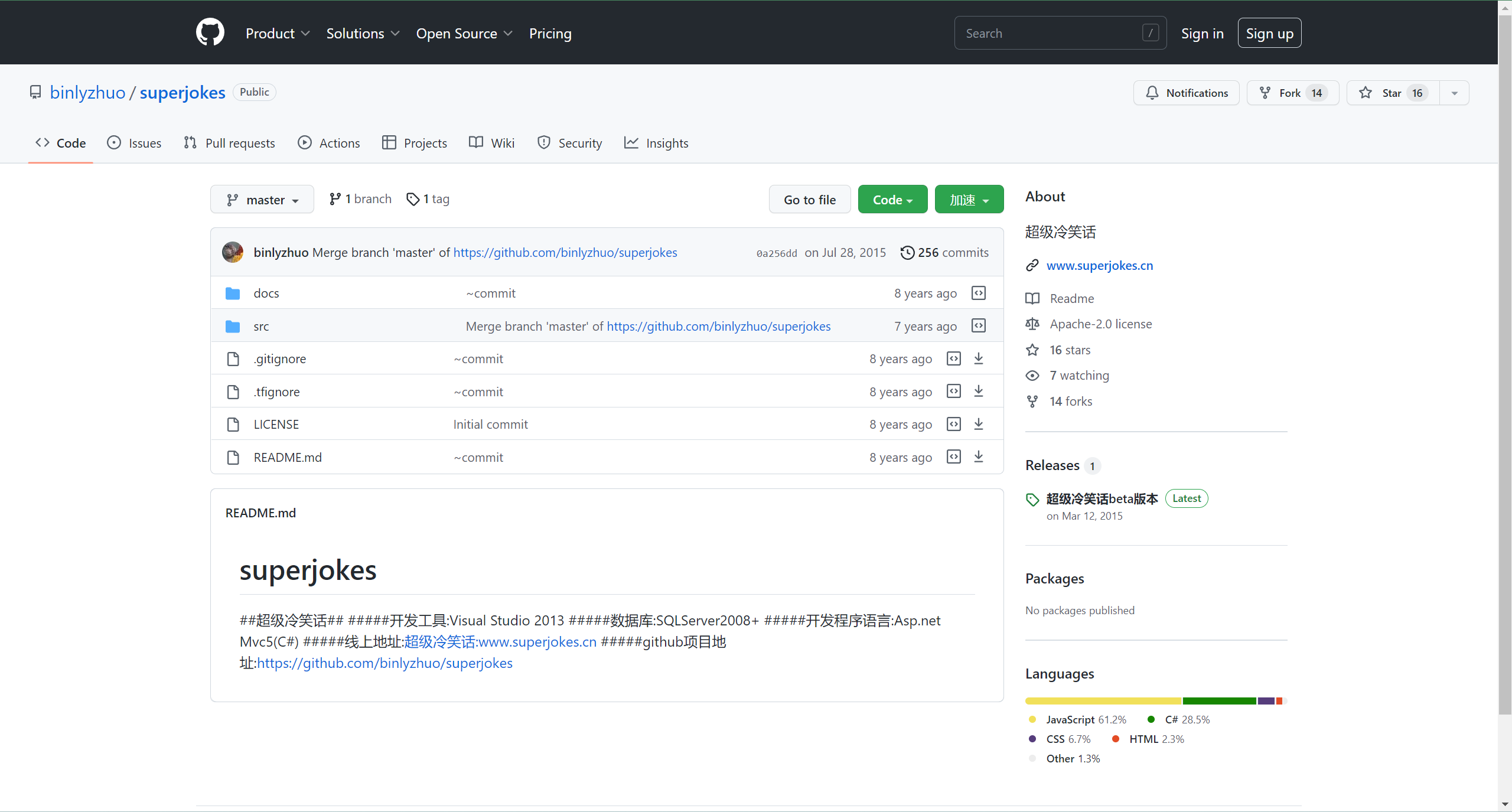Click file icon beside README.md row
The height and width of the screenshot is (812, 1512).
[x=233, y=458]
